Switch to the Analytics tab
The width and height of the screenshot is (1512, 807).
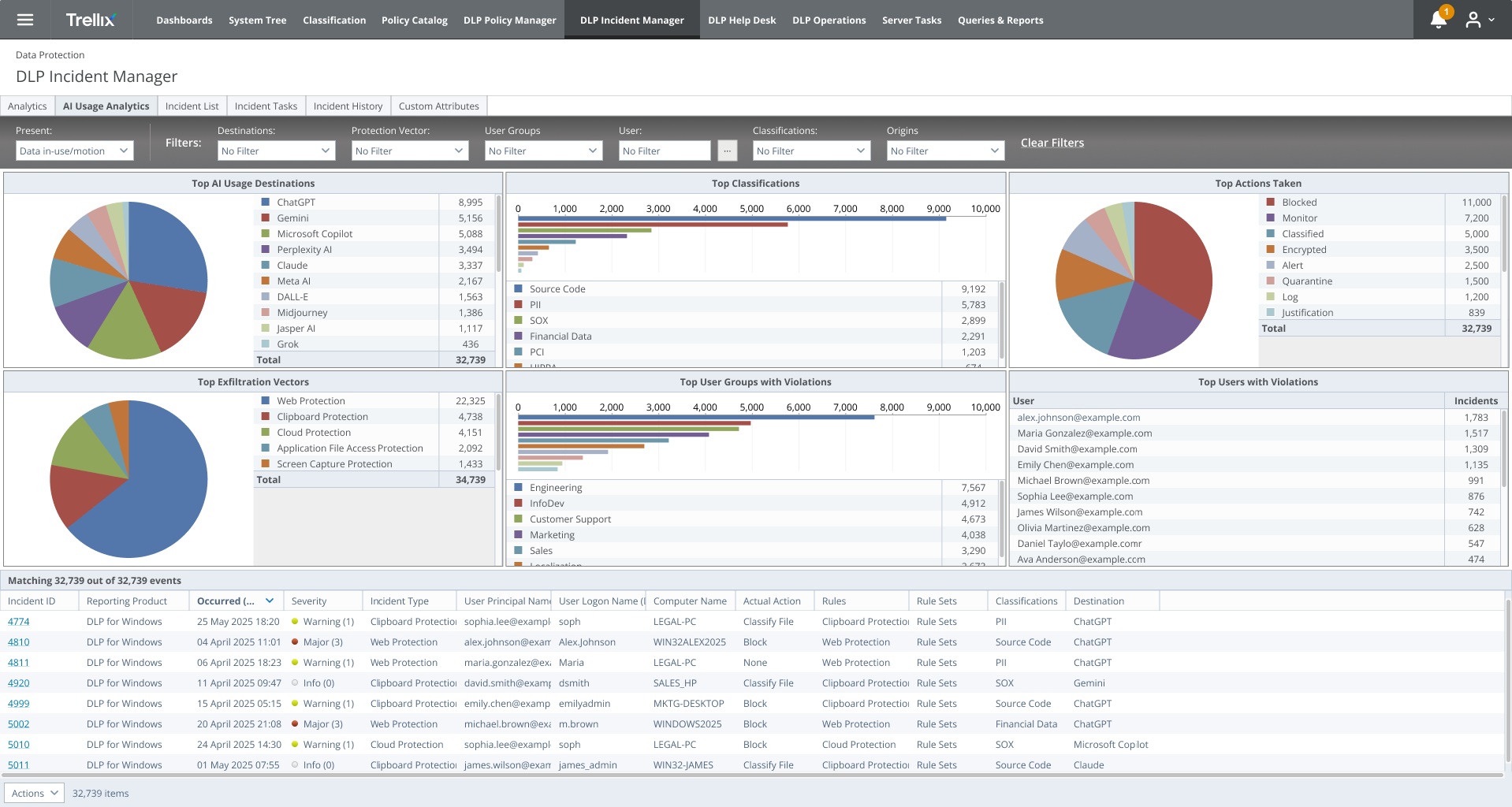[28, 106]
